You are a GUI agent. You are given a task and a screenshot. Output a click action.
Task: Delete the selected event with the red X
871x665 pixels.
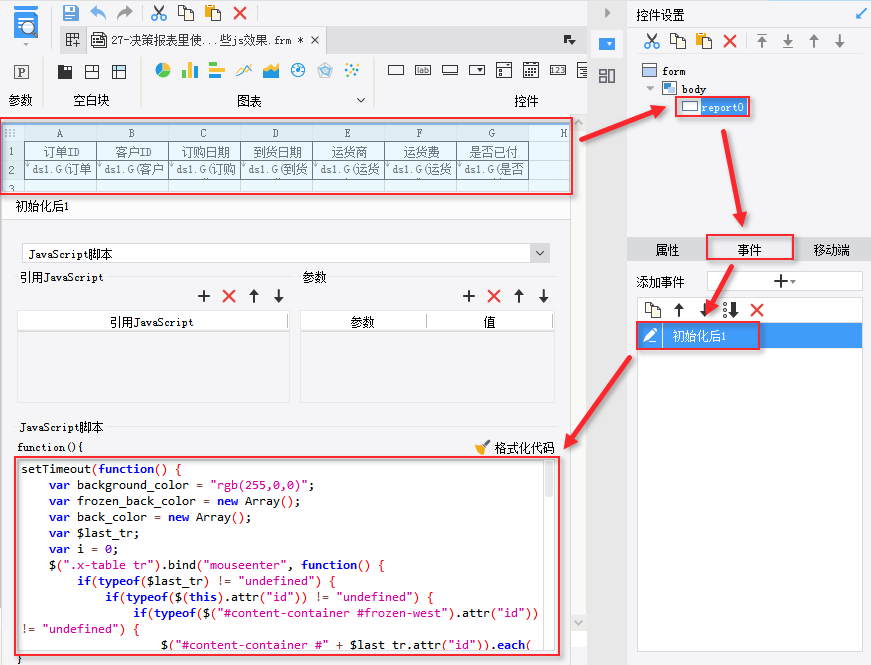point(757,310)
